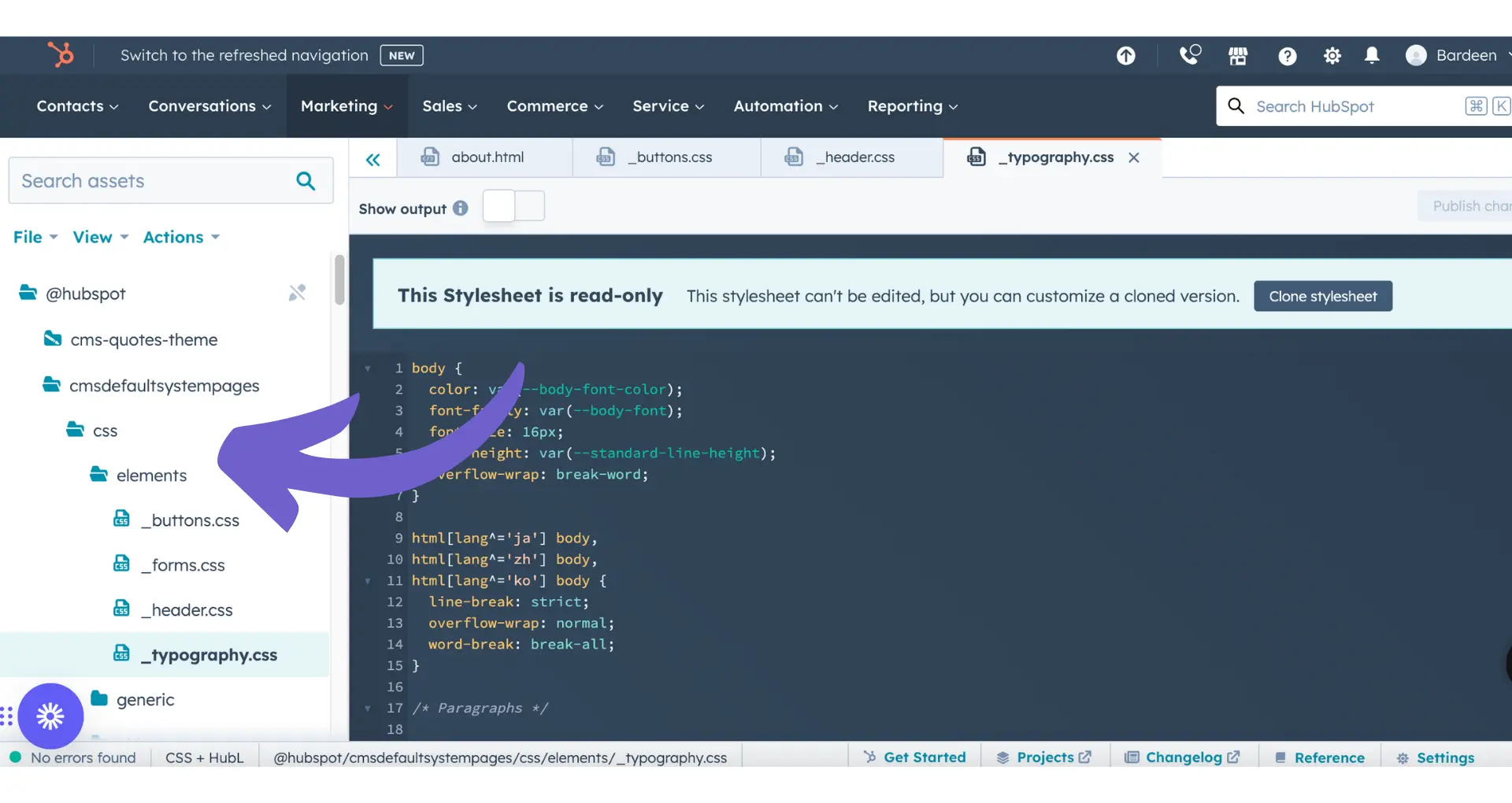
Task: Open the Contacts menu
Action: (77, 106)
